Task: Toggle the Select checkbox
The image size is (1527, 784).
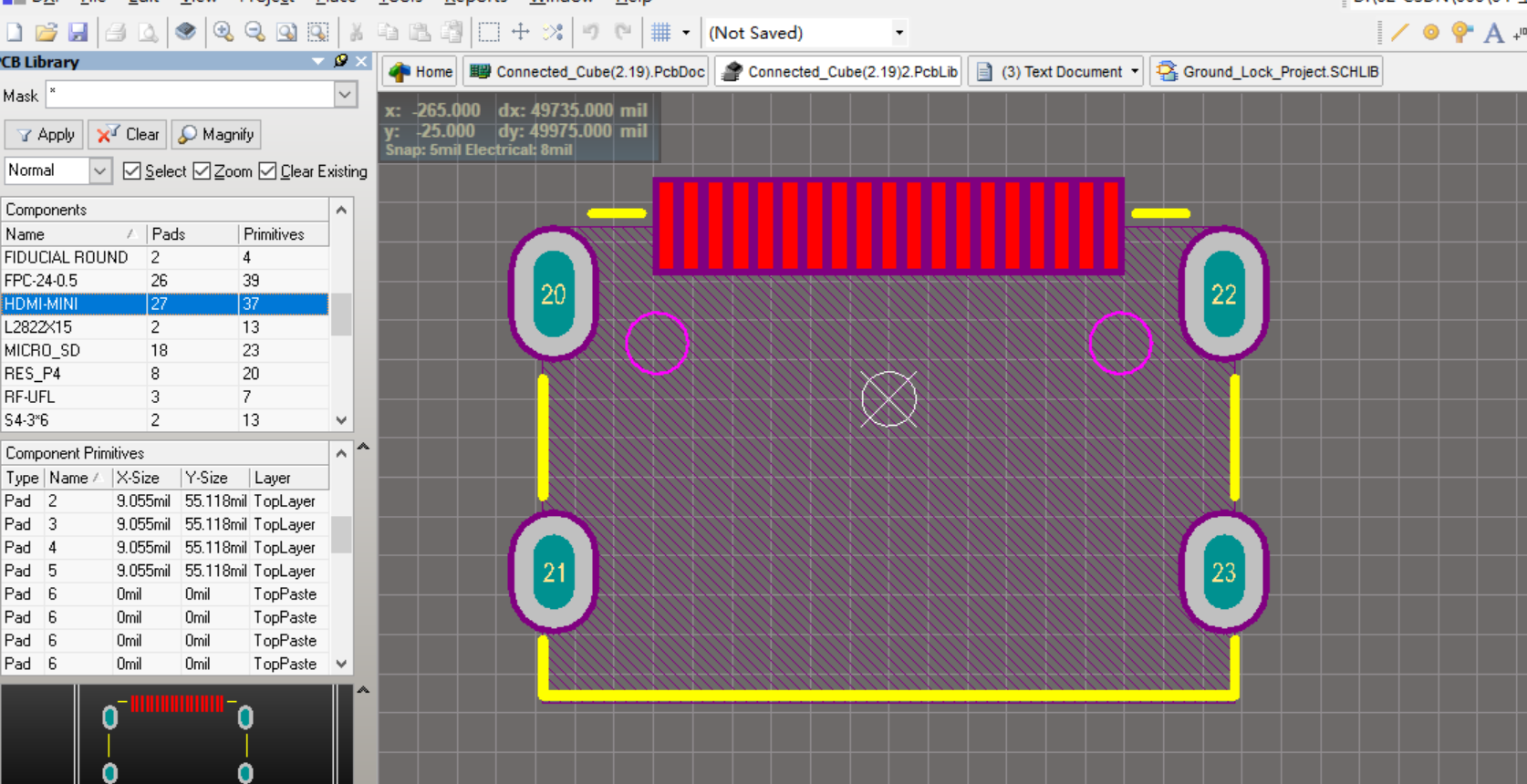Action: [x=132, y=171]
